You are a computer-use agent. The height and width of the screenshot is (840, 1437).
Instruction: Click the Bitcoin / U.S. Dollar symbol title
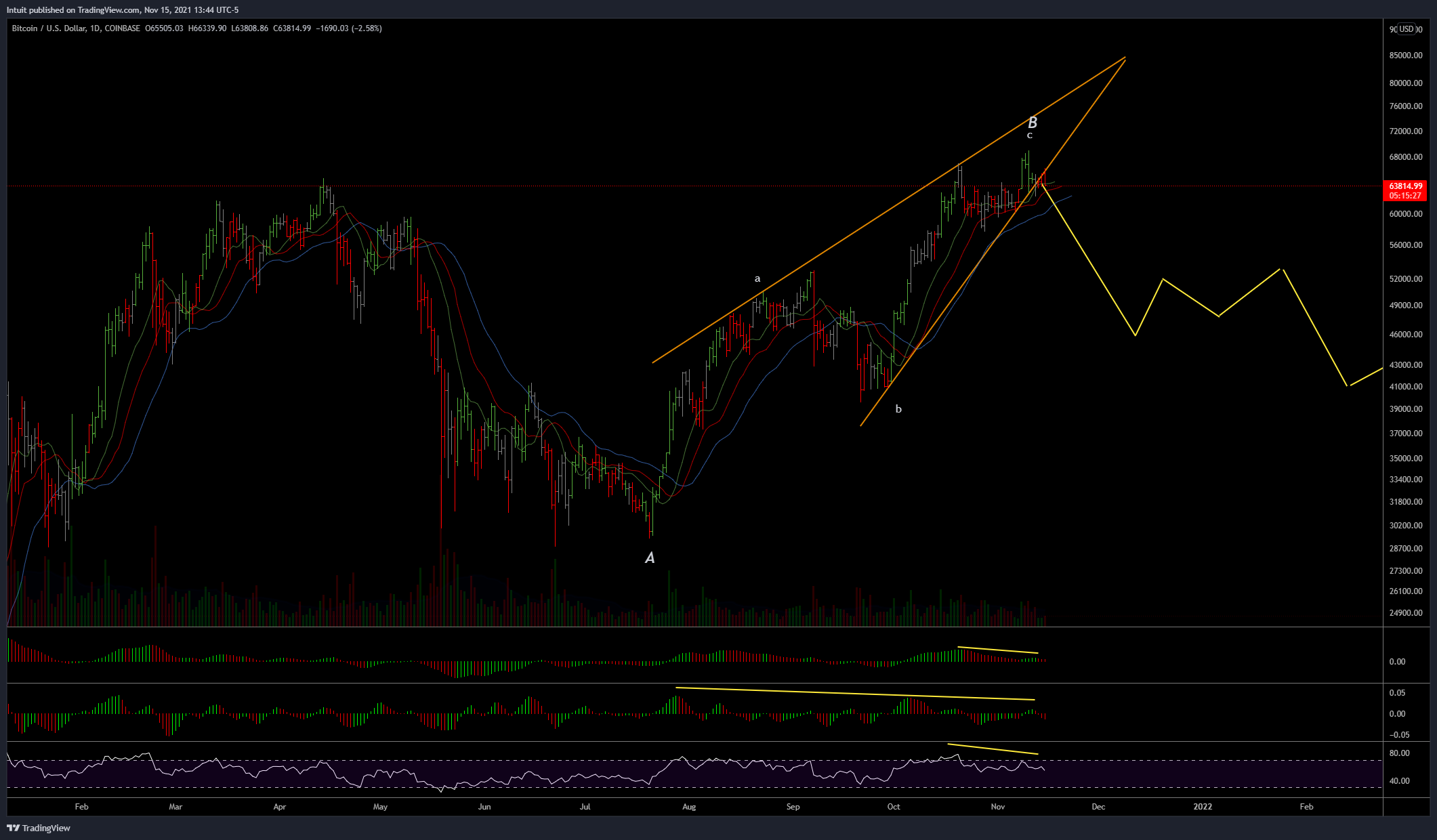[49, 28]
